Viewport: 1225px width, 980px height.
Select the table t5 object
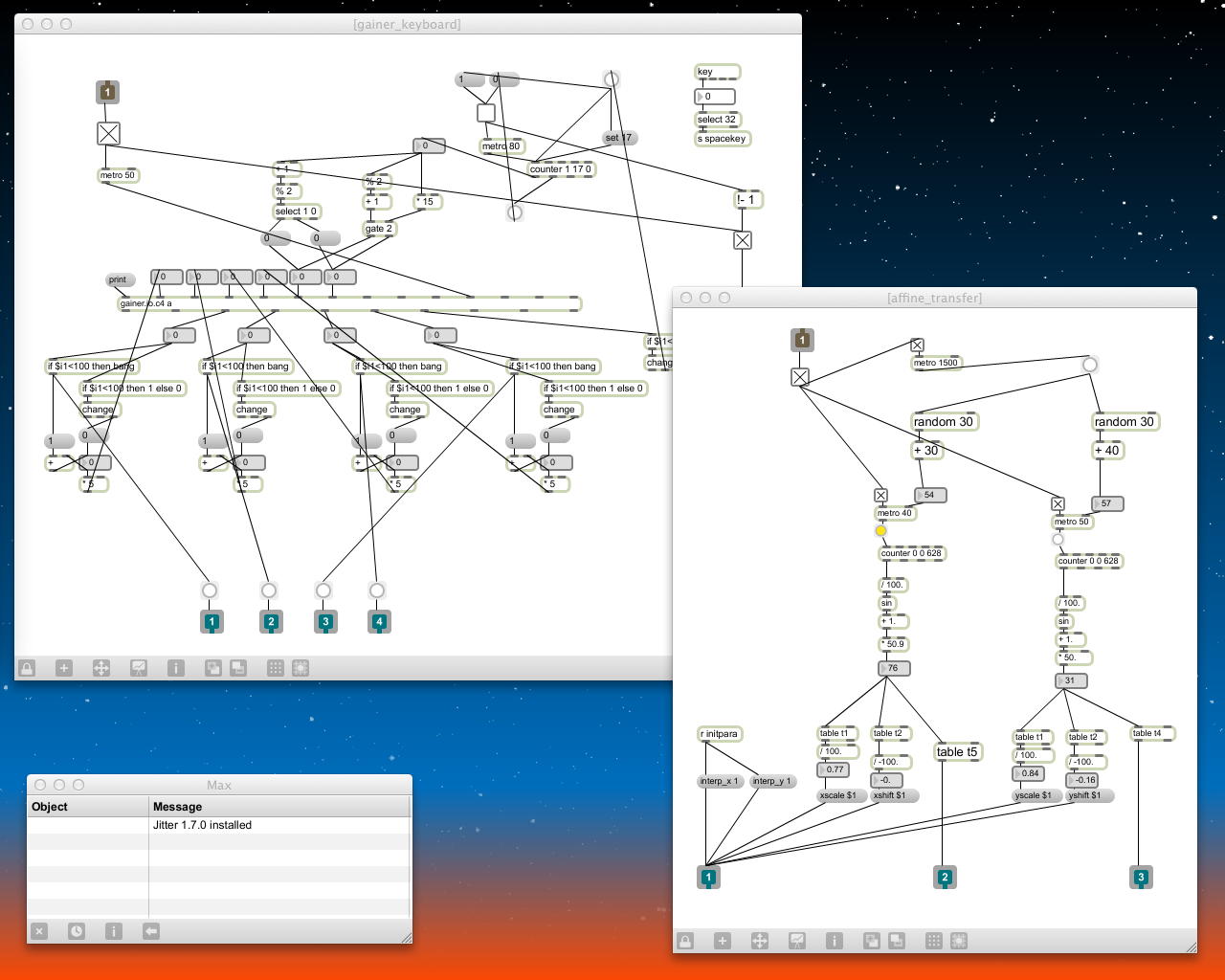(957, 752)
